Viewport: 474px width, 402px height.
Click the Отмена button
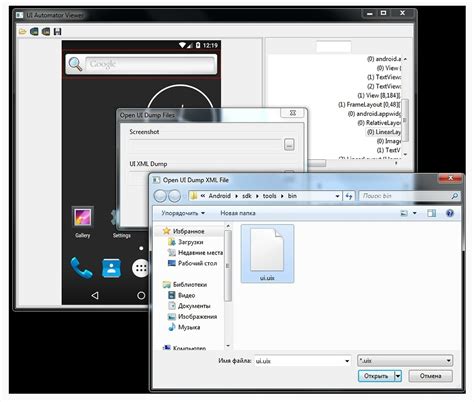click(430, 376)
